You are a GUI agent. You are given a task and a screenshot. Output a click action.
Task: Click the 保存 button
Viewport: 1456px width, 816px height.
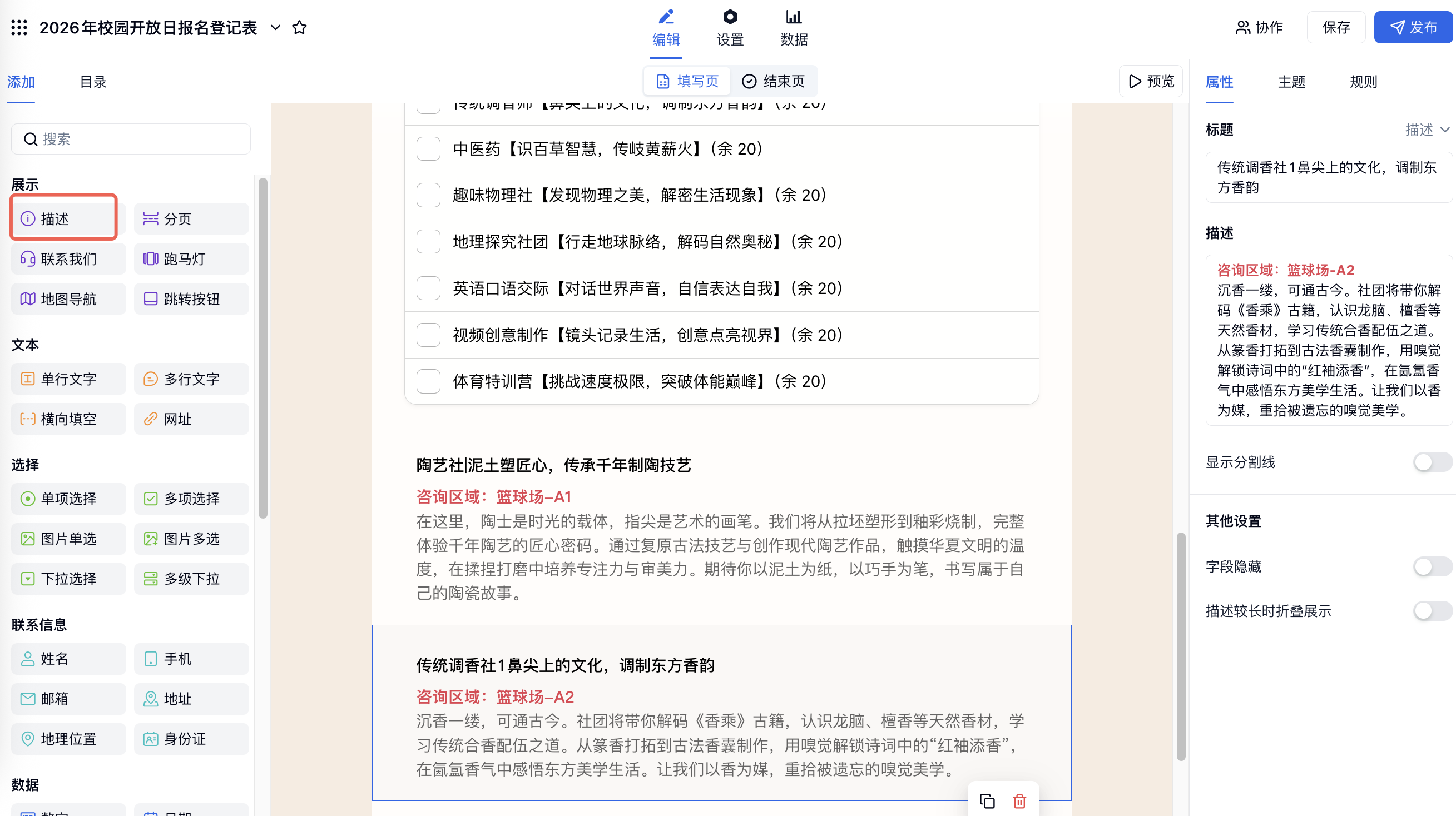pyautogui.click(x=1336, y=27)
